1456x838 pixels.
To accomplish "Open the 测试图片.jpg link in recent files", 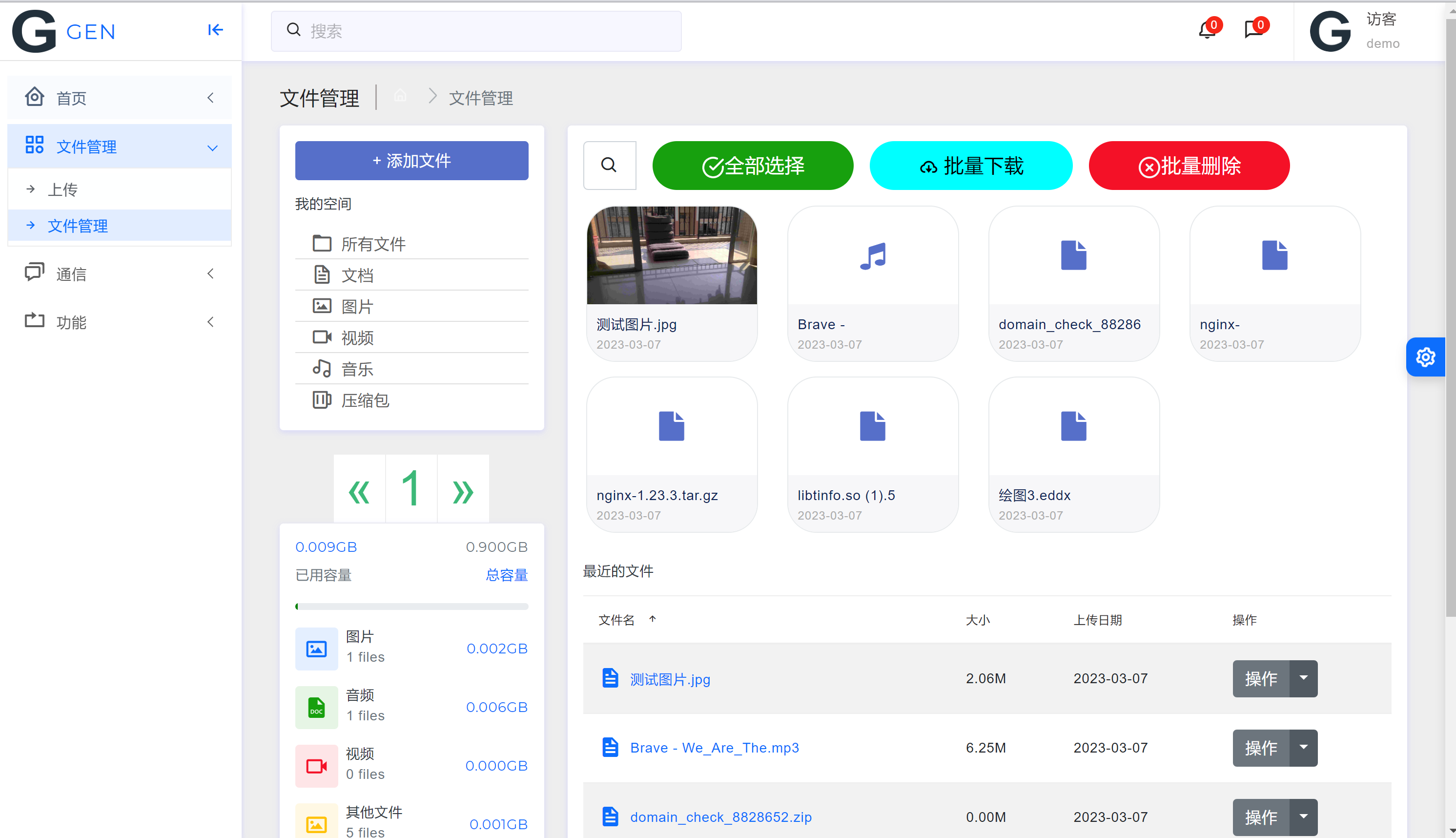I will (x=670, y=679).
